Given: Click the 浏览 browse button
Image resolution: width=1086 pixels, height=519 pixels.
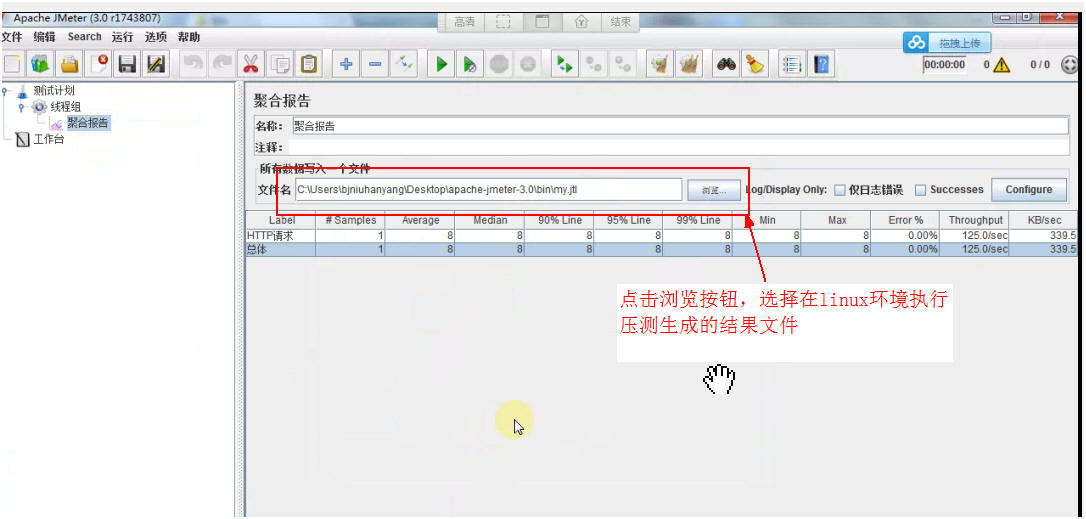Looking at the screenshot, I should [x=713, y=190].
